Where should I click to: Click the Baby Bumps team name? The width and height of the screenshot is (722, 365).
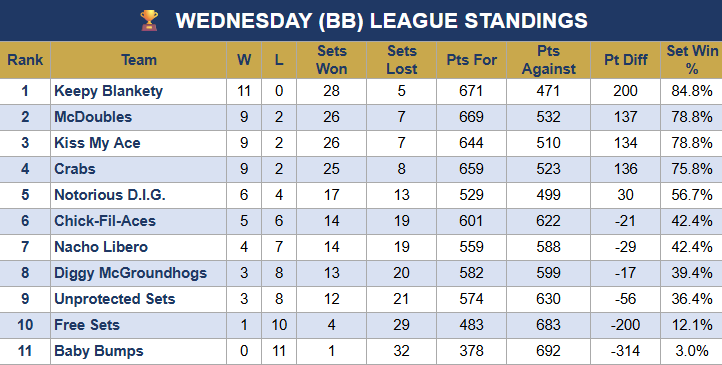point(99,351)
